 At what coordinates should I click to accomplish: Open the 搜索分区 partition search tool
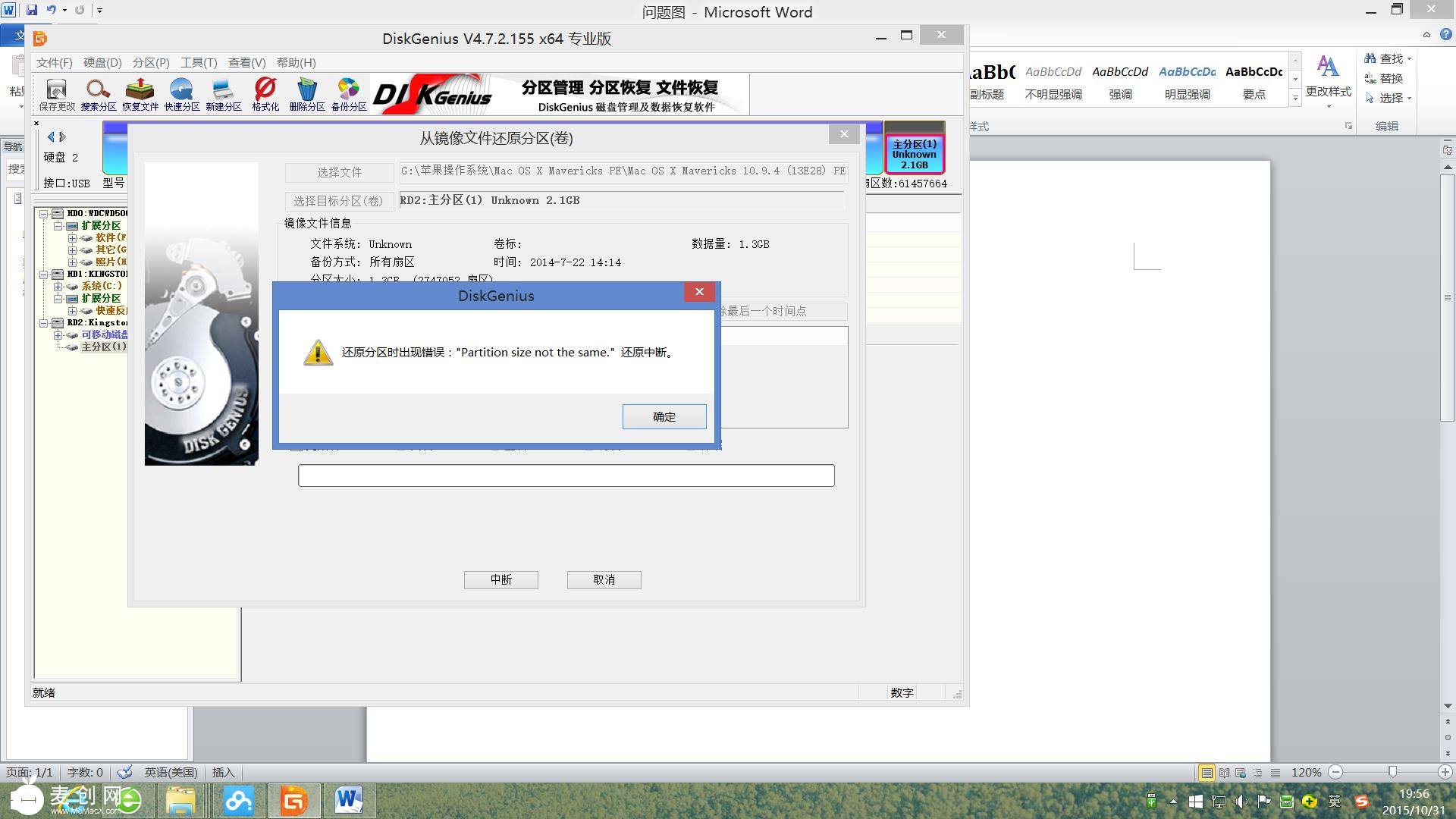pyautogui.click(x=97, y=93)
